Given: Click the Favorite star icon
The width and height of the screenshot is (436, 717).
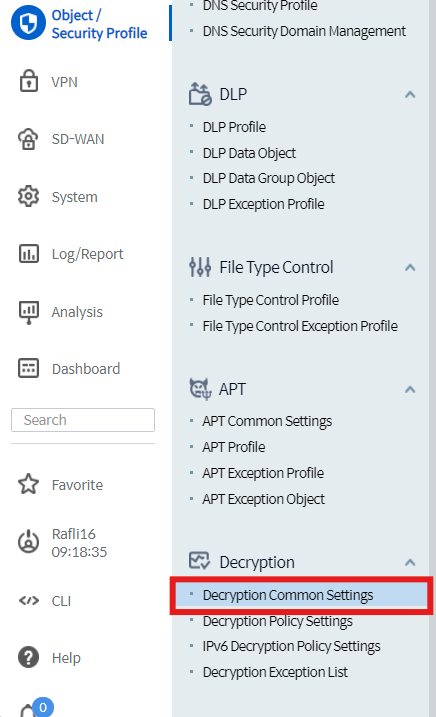Looking at the screenshot, I should pos(28,484).
